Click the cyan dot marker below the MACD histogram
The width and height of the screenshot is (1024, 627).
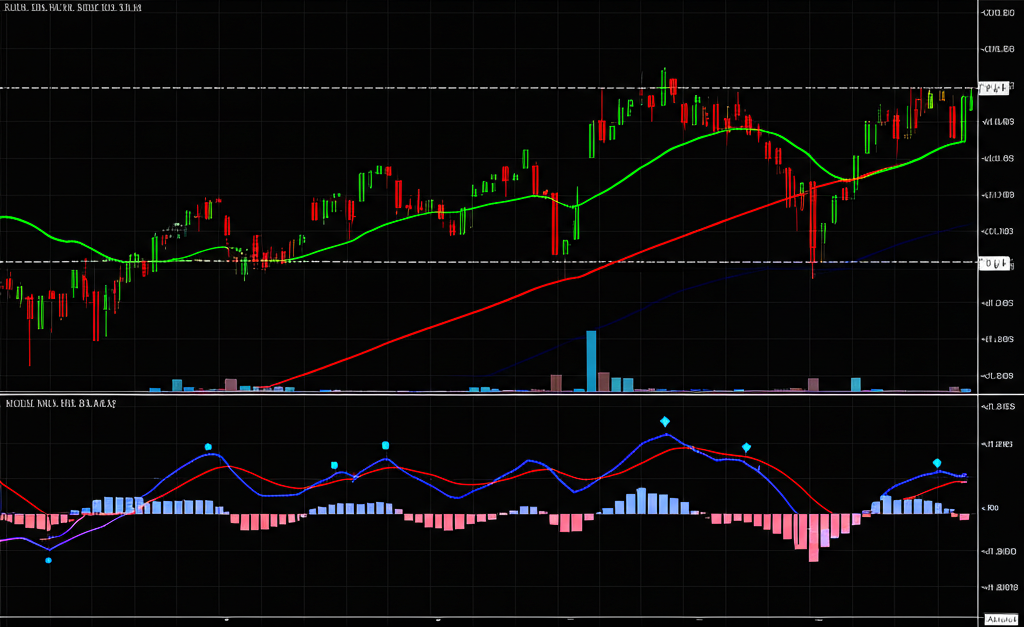[x=49, y=560]
